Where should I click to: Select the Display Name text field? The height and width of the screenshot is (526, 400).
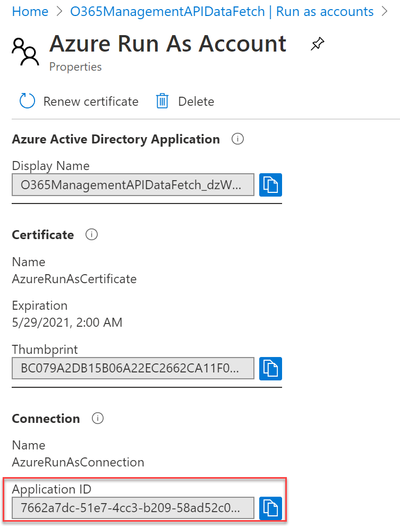(133, 185)
